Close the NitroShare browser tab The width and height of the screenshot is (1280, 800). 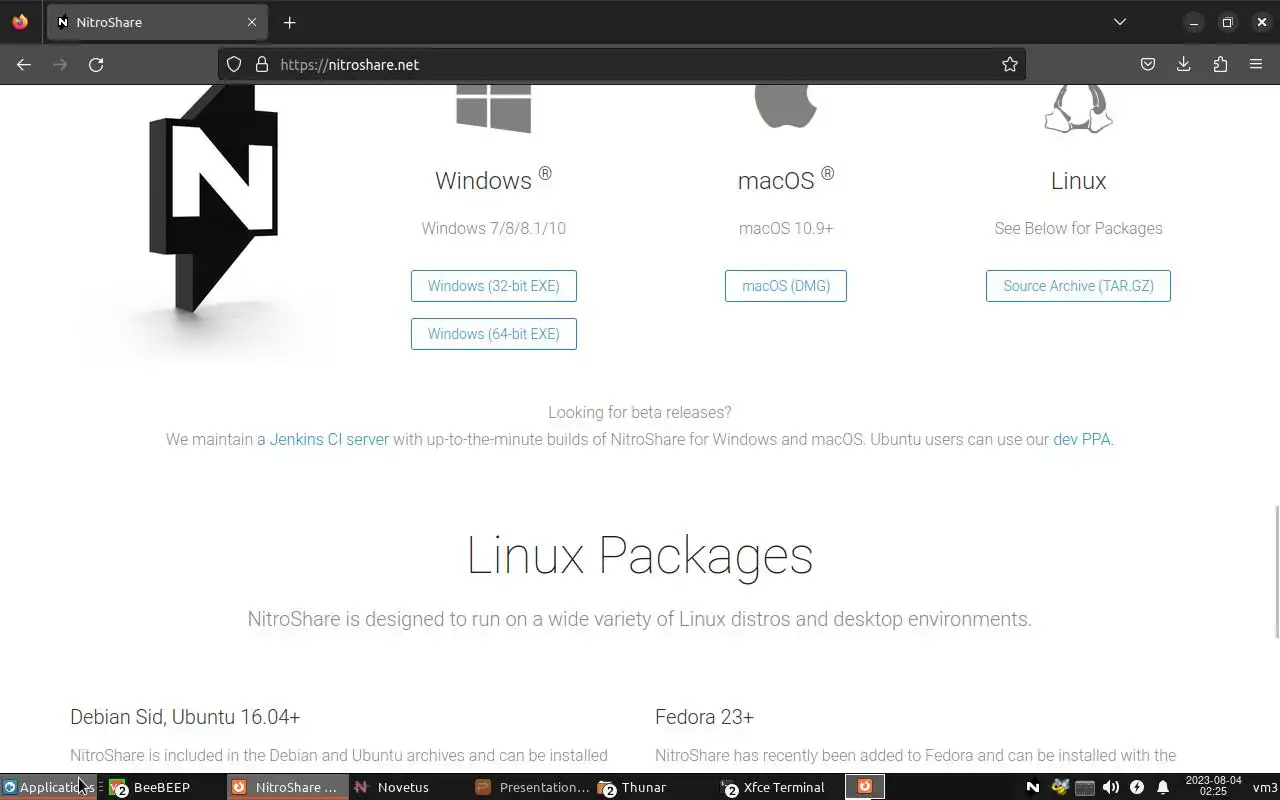coord(252,22)
